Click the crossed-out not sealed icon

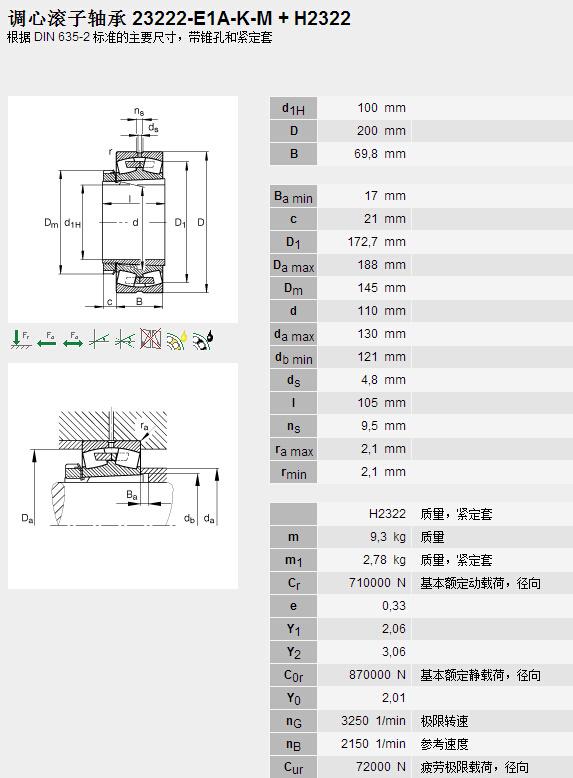tap(150, 339)
